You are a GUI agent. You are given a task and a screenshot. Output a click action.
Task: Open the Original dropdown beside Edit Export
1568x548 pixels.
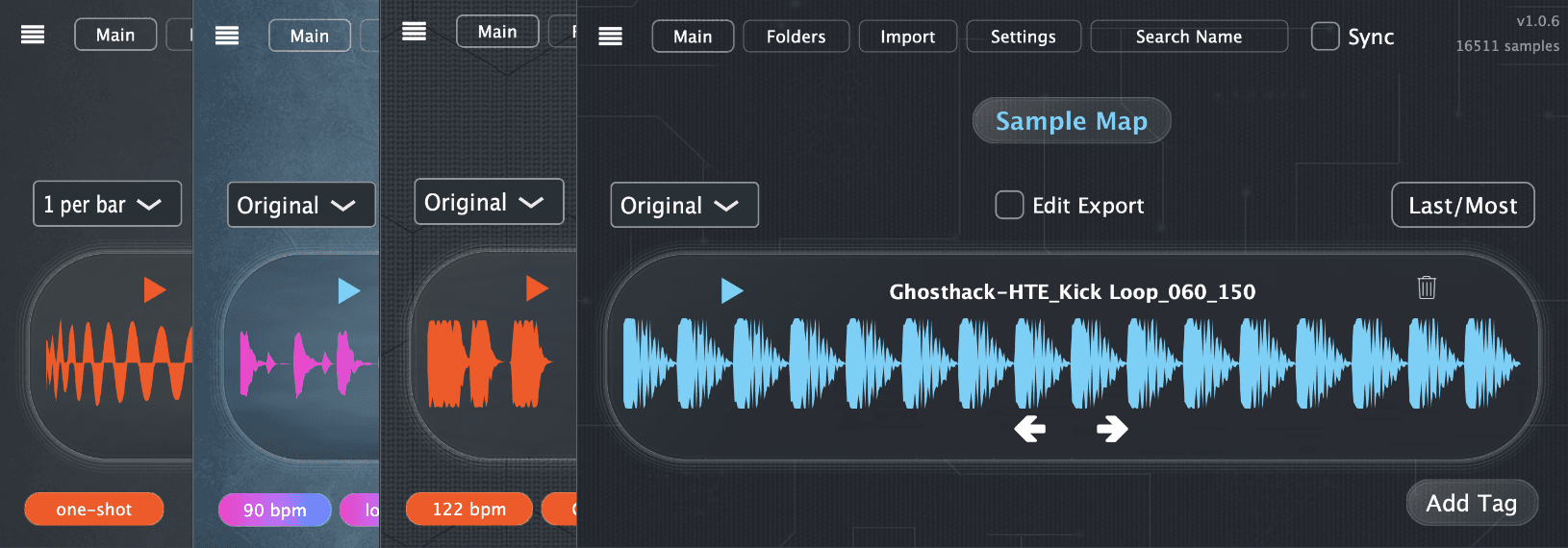684,205
